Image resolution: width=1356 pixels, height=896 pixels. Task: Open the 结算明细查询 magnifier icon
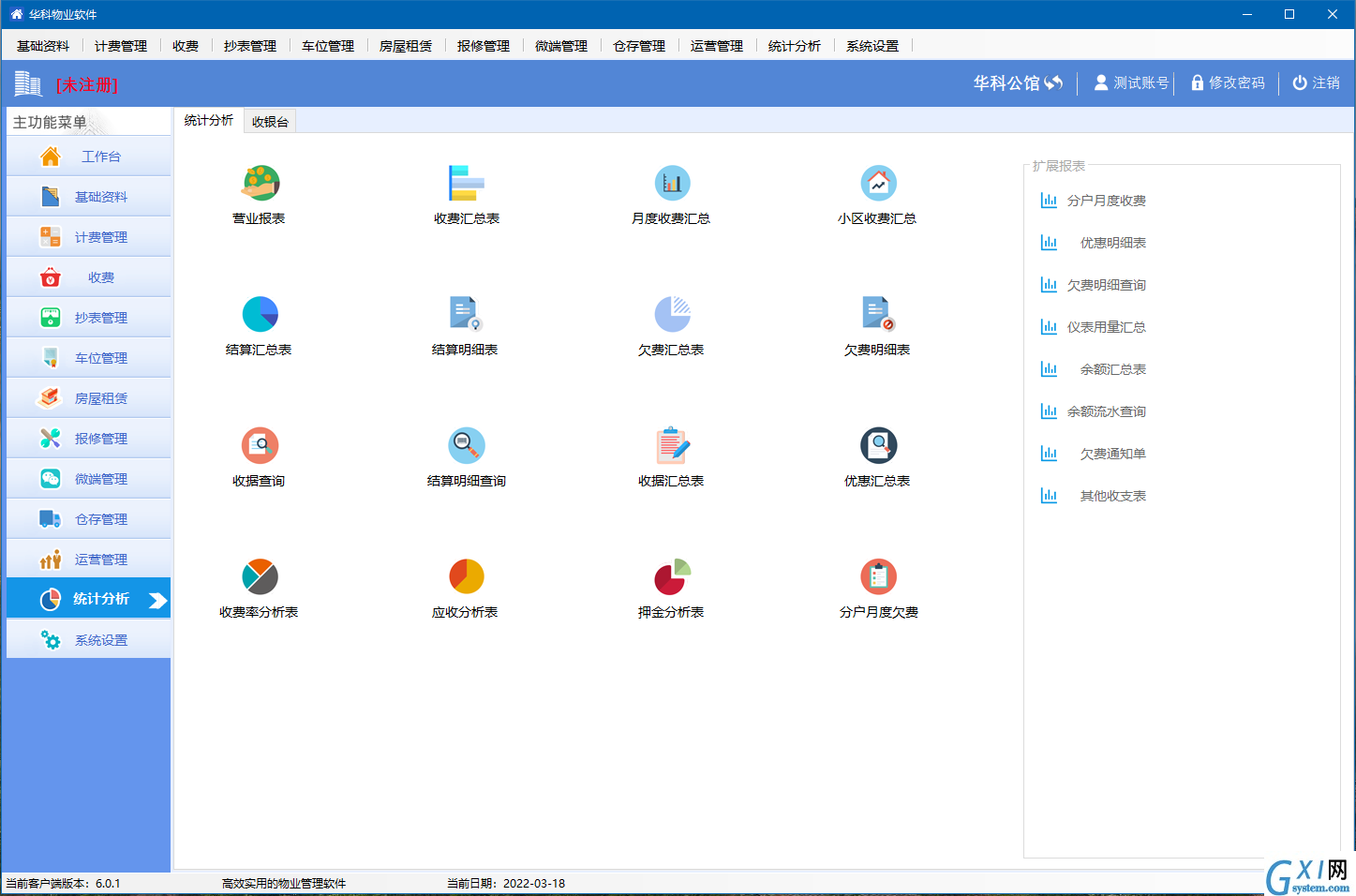466,445
